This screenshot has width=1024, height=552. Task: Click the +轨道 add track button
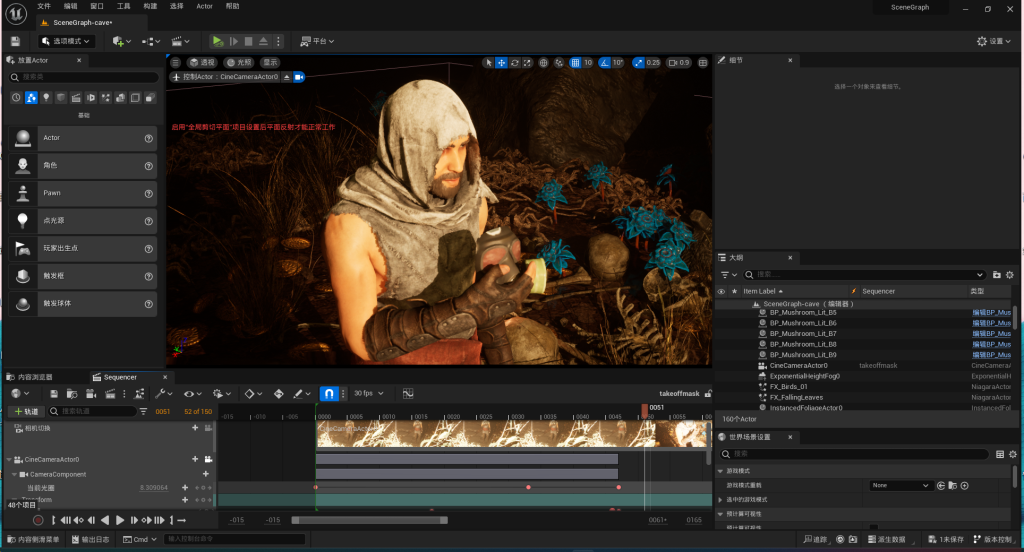27,412
